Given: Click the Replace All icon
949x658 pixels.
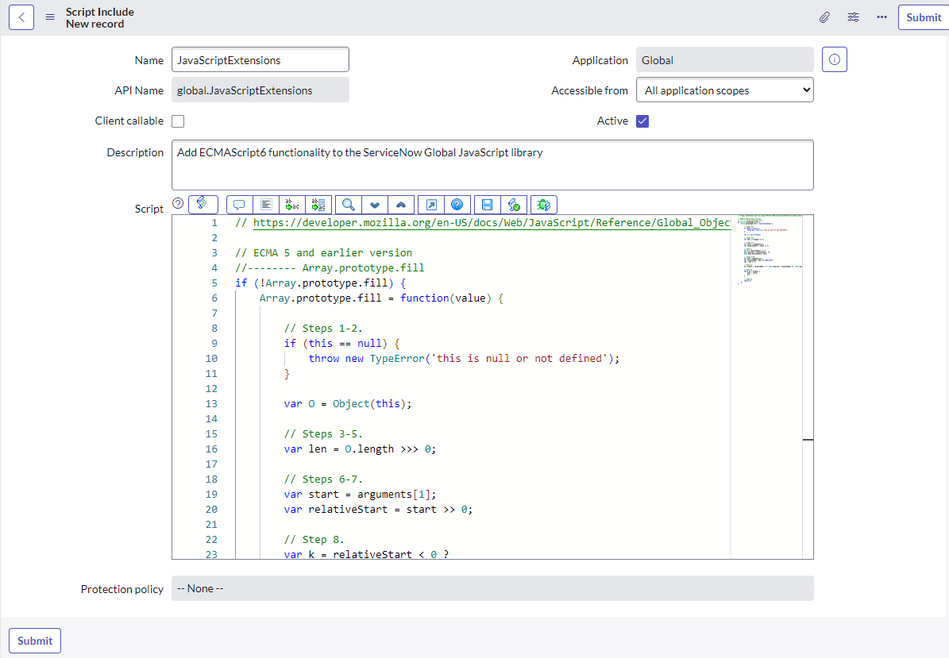Looking at the screenshot, I should click(x=319, y=205).
